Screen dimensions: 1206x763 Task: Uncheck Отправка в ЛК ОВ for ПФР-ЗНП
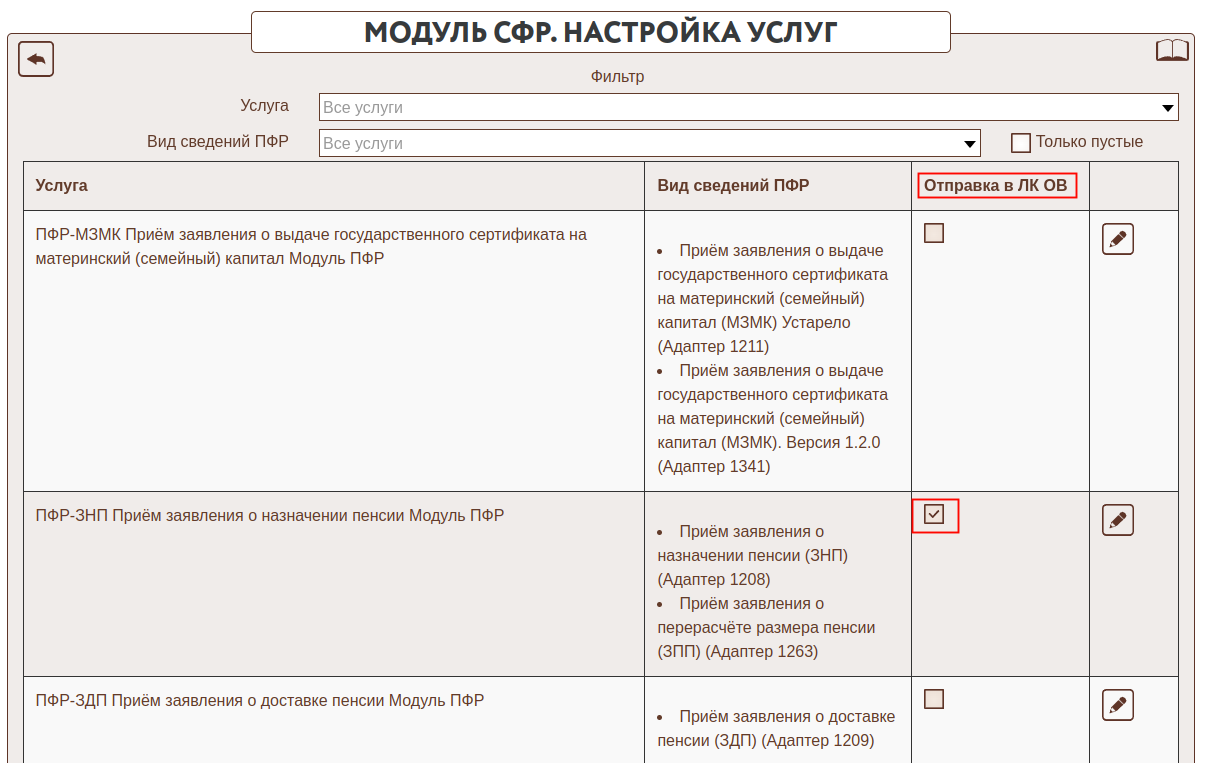pos(934,515)
